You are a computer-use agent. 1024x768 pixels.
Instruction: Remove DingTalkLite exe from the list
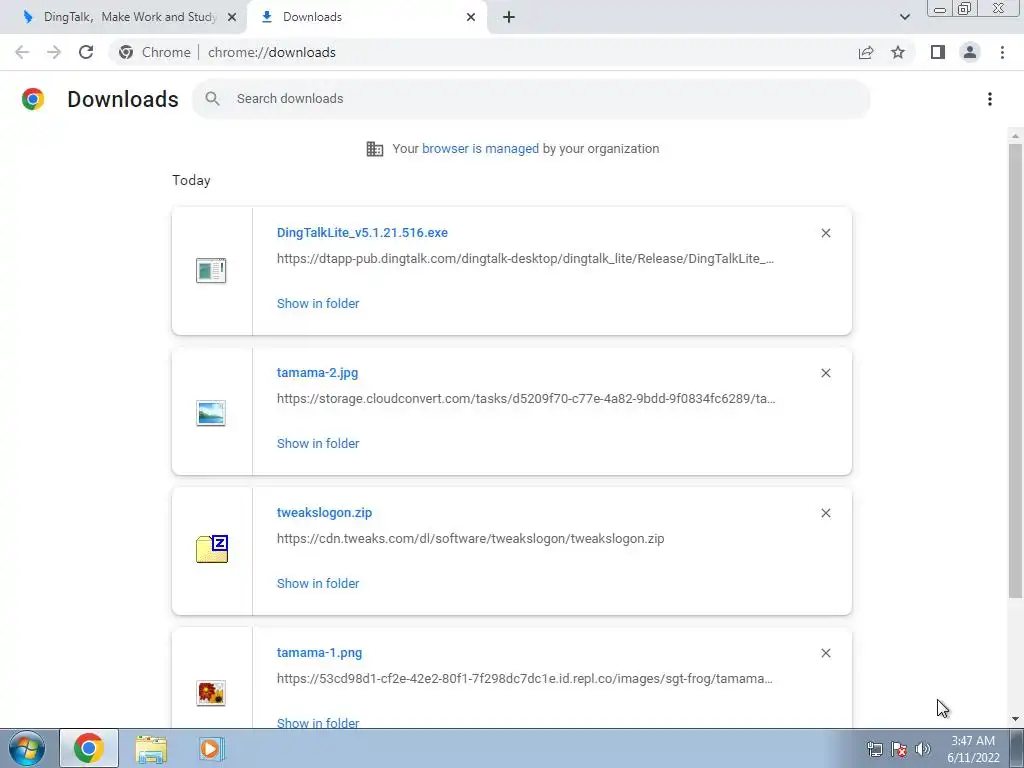click(826, 233)
